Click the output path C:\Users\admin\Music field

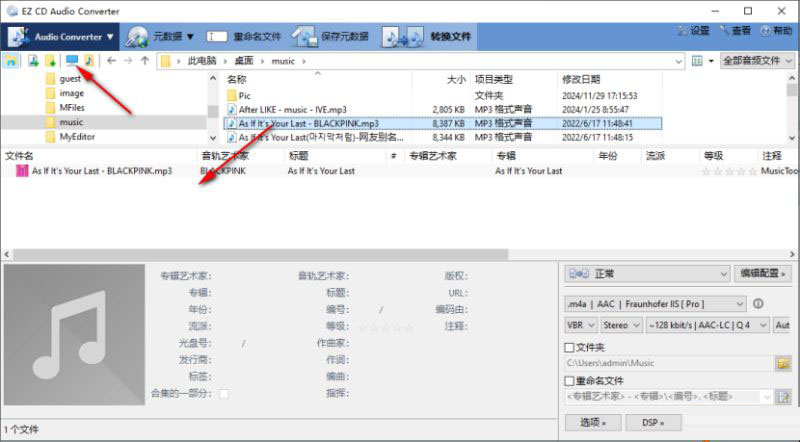click(669, 363)
